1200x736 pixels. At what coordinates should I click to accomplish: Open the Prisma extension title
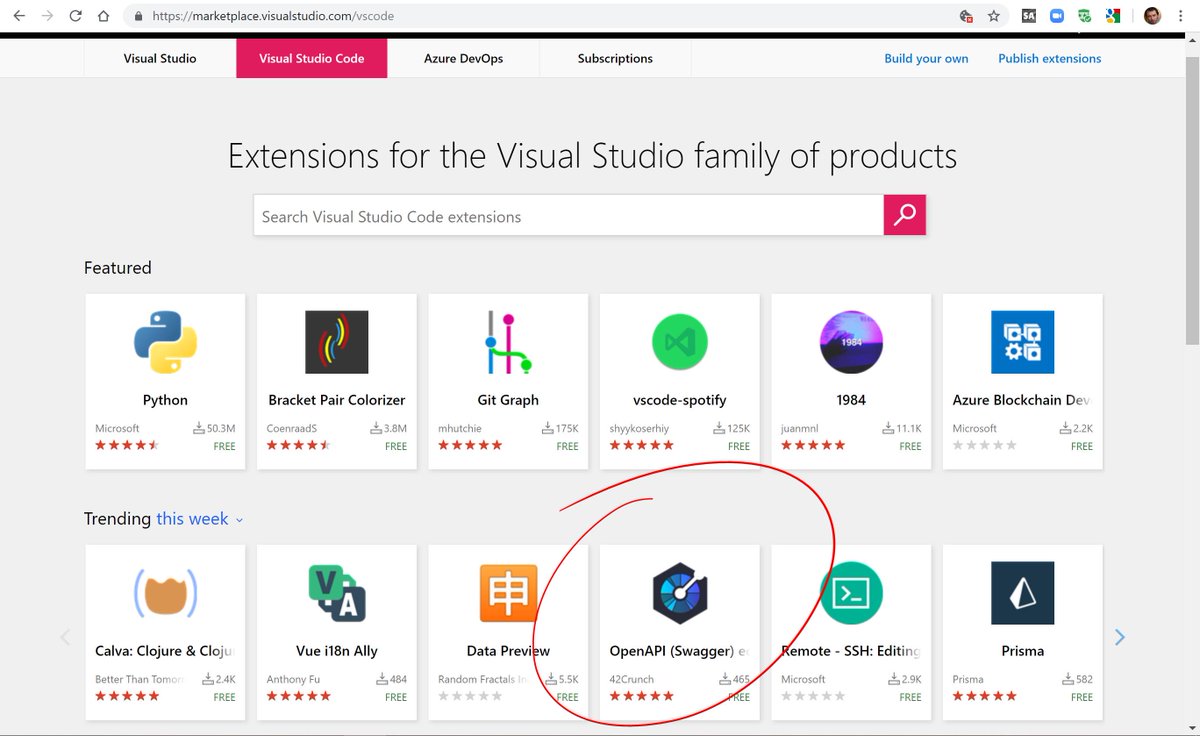point(1023,651)
